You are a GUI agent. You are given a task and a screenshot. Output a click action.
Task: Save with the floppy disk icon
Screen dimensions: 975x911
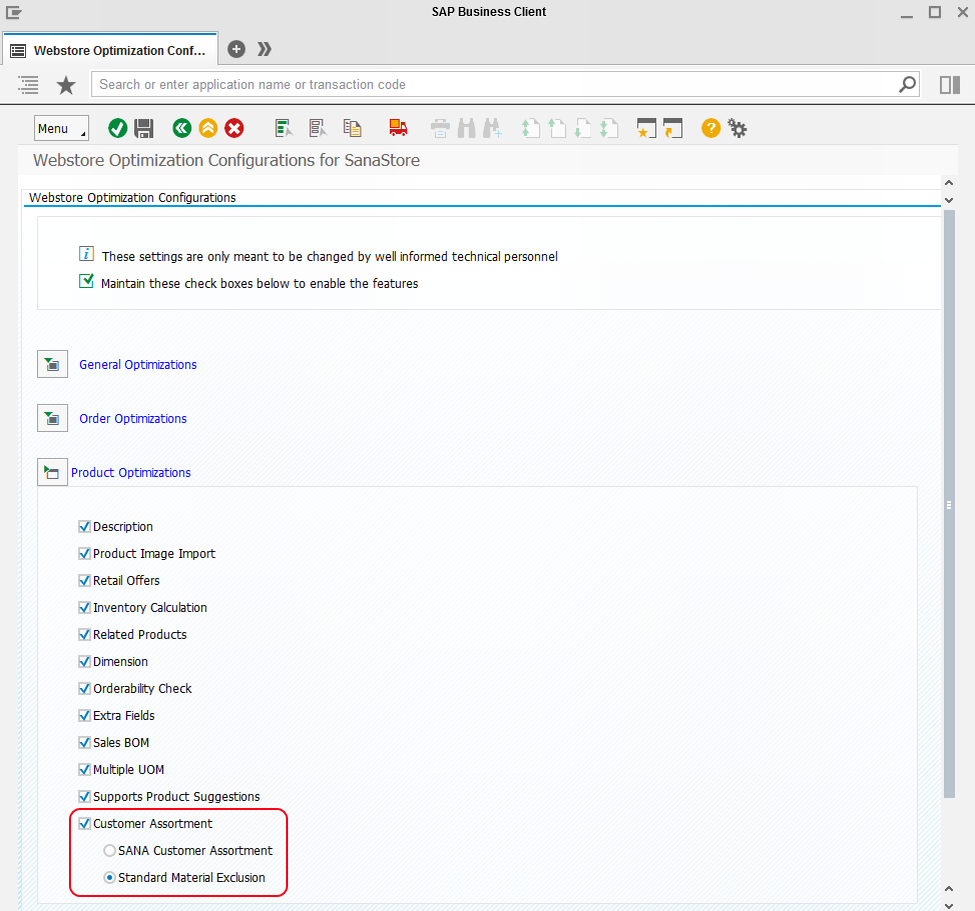coord(144,129)
